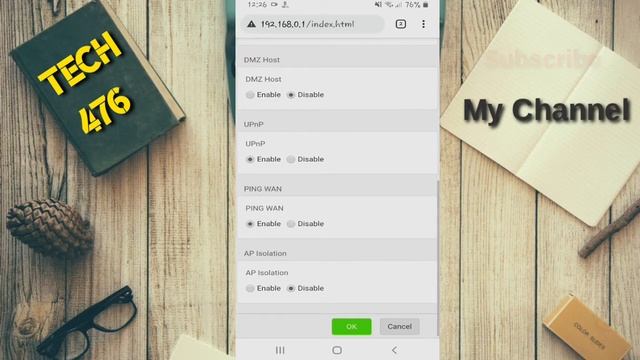Screen dimensions: 640x360
Task: Click the Cancel button
Action: tap(400, 327)
